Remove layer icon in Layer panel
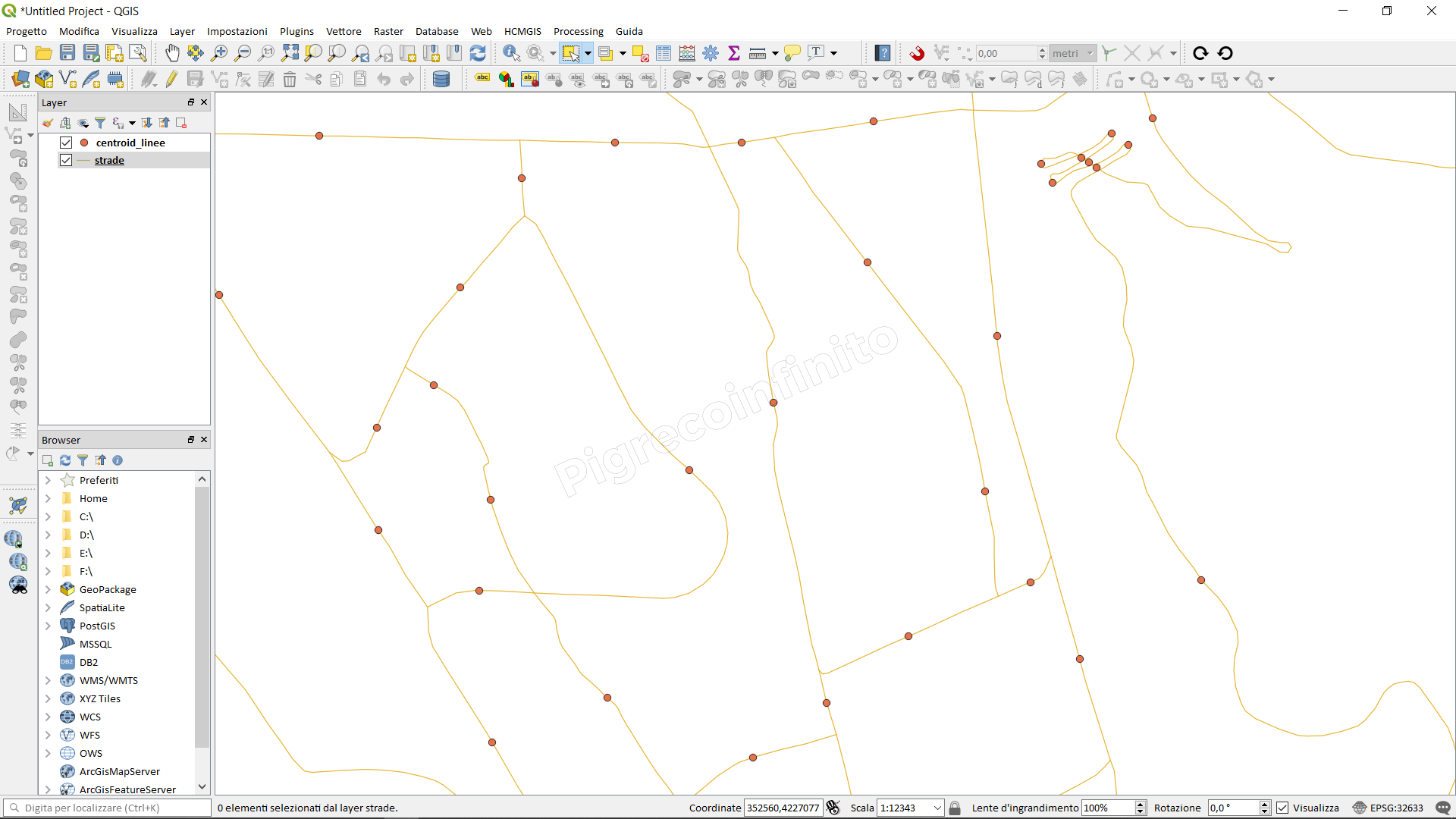The width and height of the screenshot is (1456, 819). tap(181, 123)
